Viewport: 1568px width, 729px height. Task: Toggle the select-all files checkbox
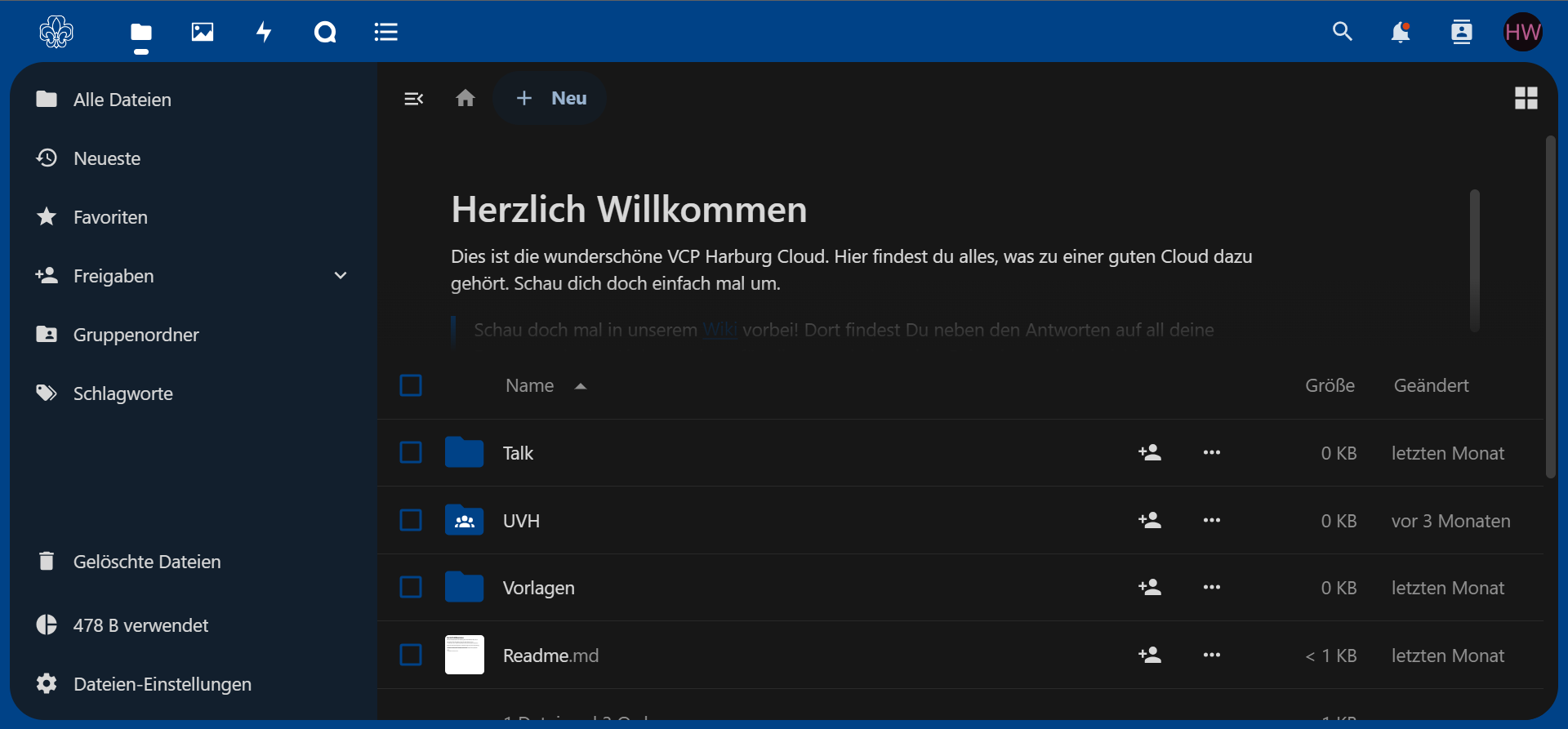[411, 385]
